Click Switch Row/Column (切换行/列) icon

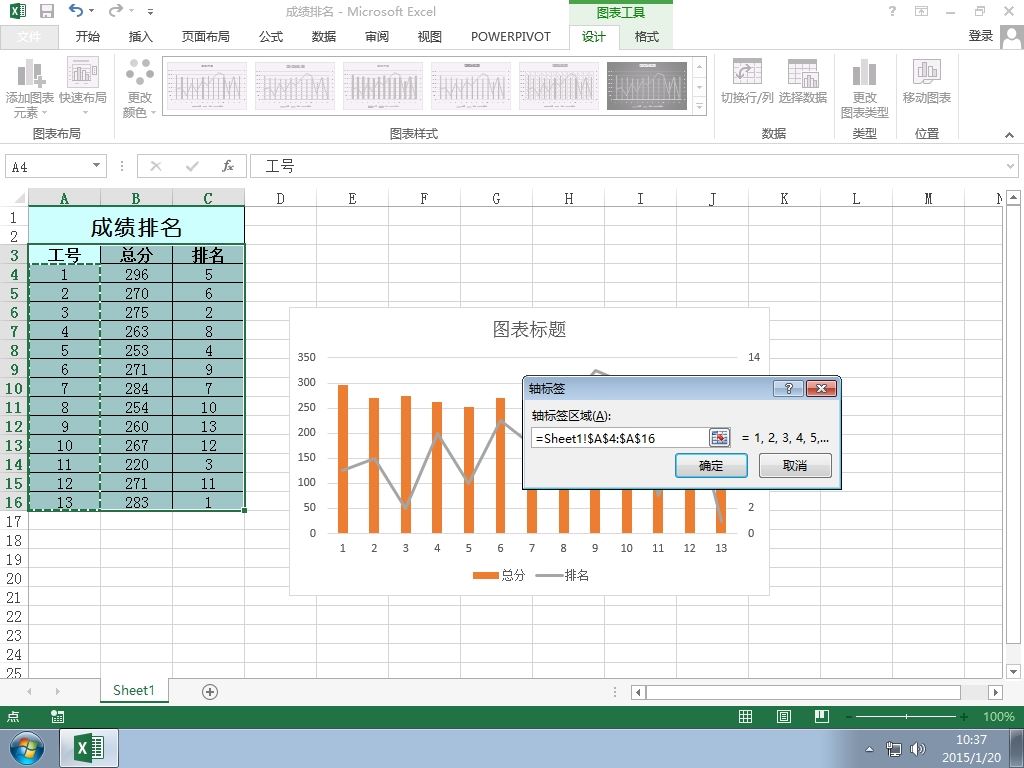(x=747, y=81)
